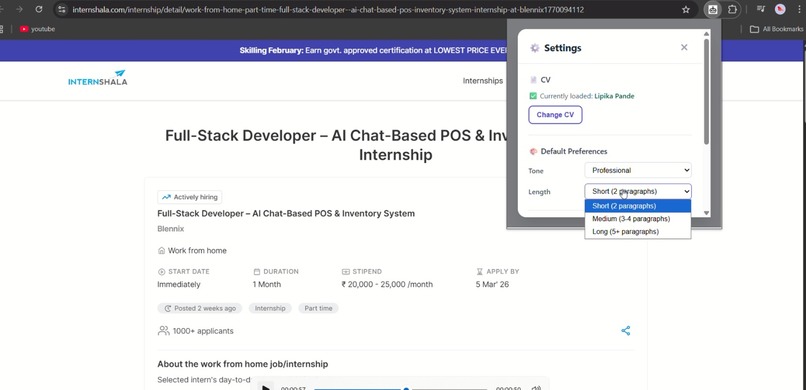Open the Chrome profile avatar

780,9
